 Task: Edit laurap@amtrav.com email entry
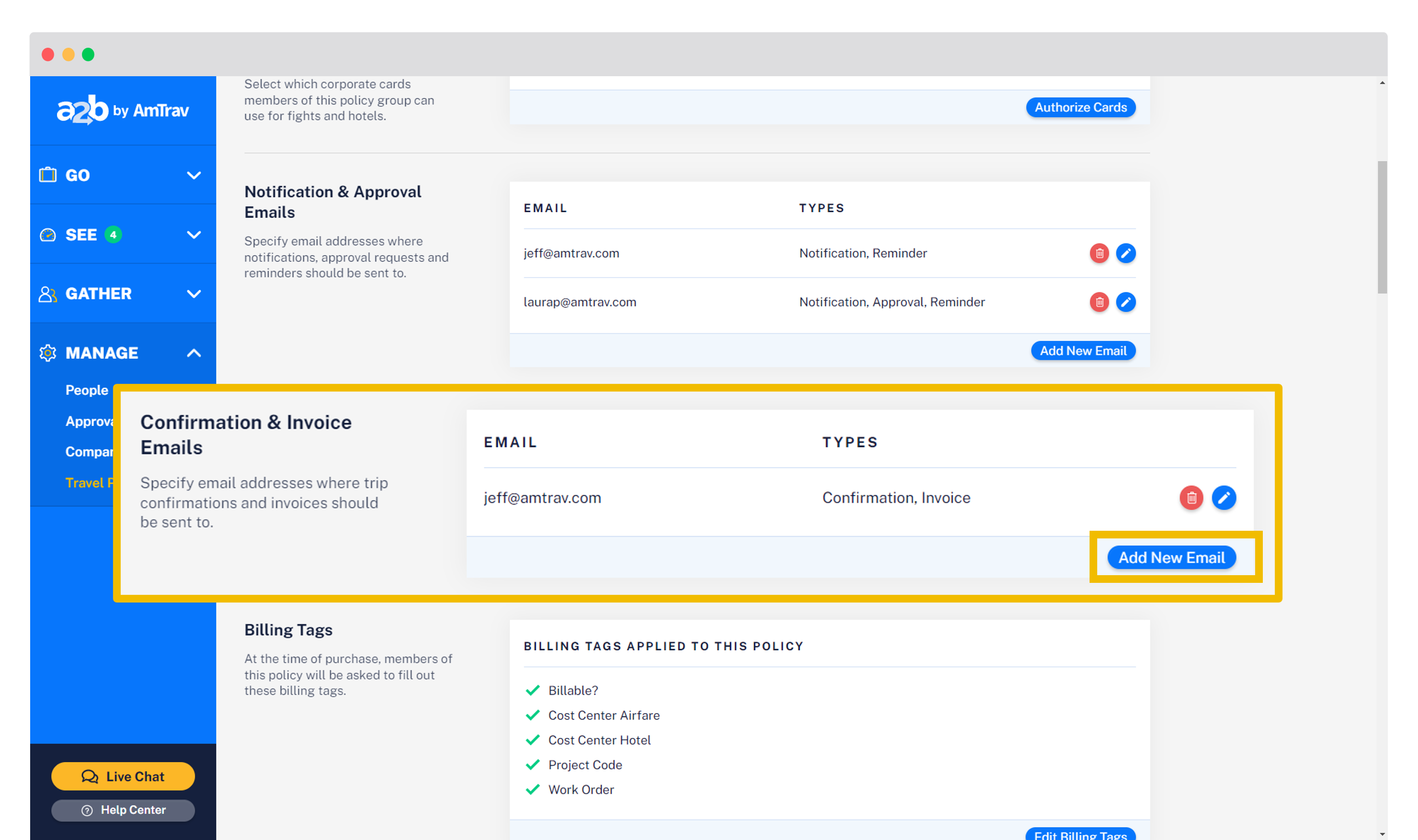point(1125,302)
